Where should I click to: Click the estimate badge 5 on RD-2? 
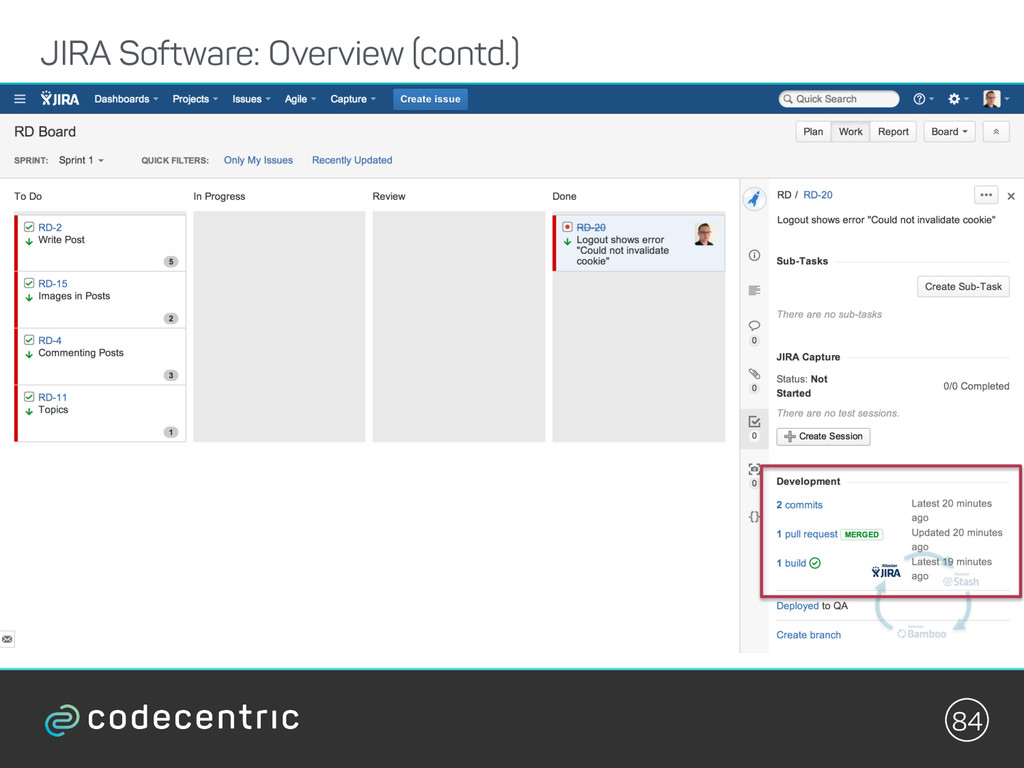(x=171, y=261)
